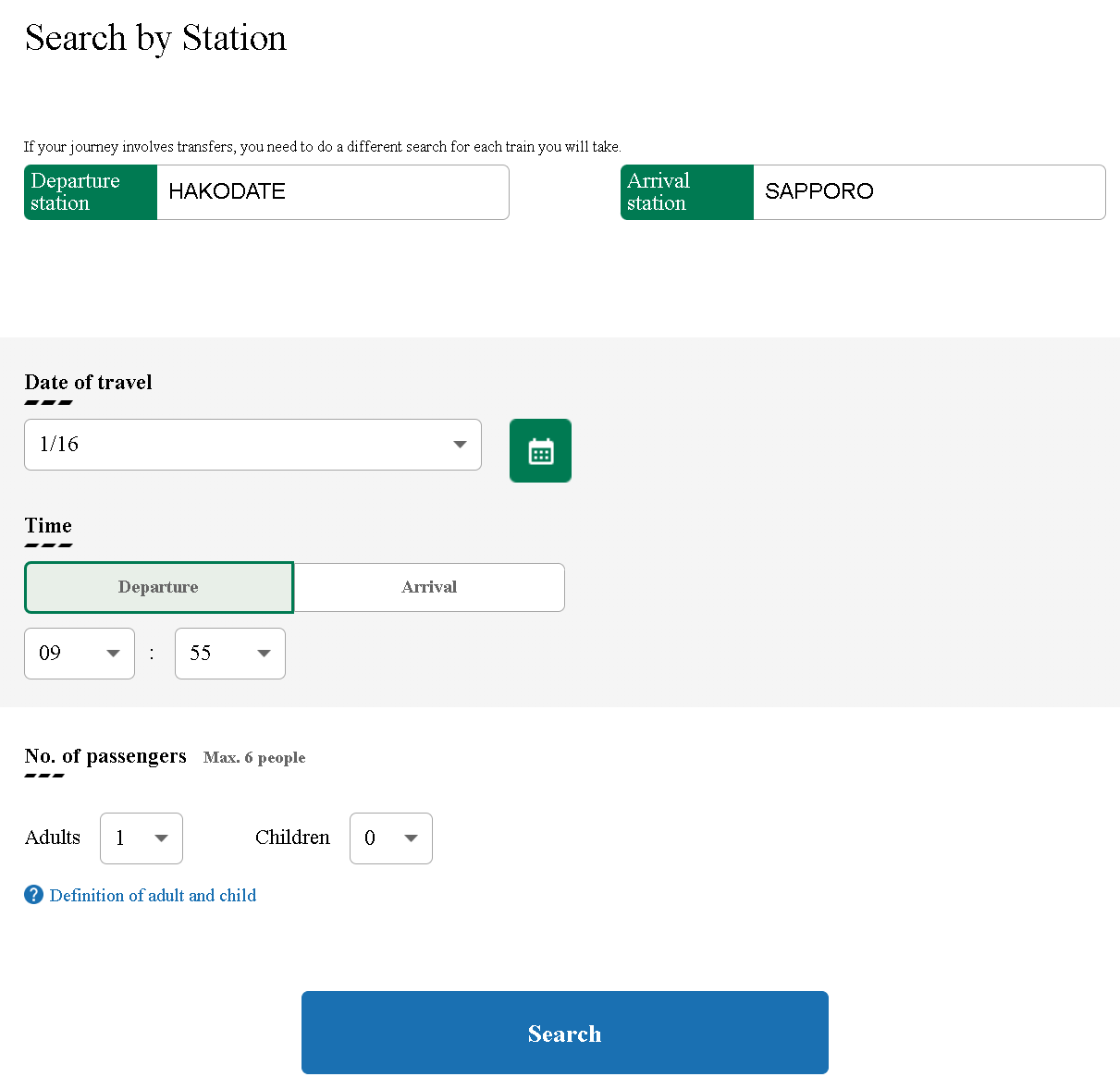Focus the HAKODATE departure station field

click(333, 192)
